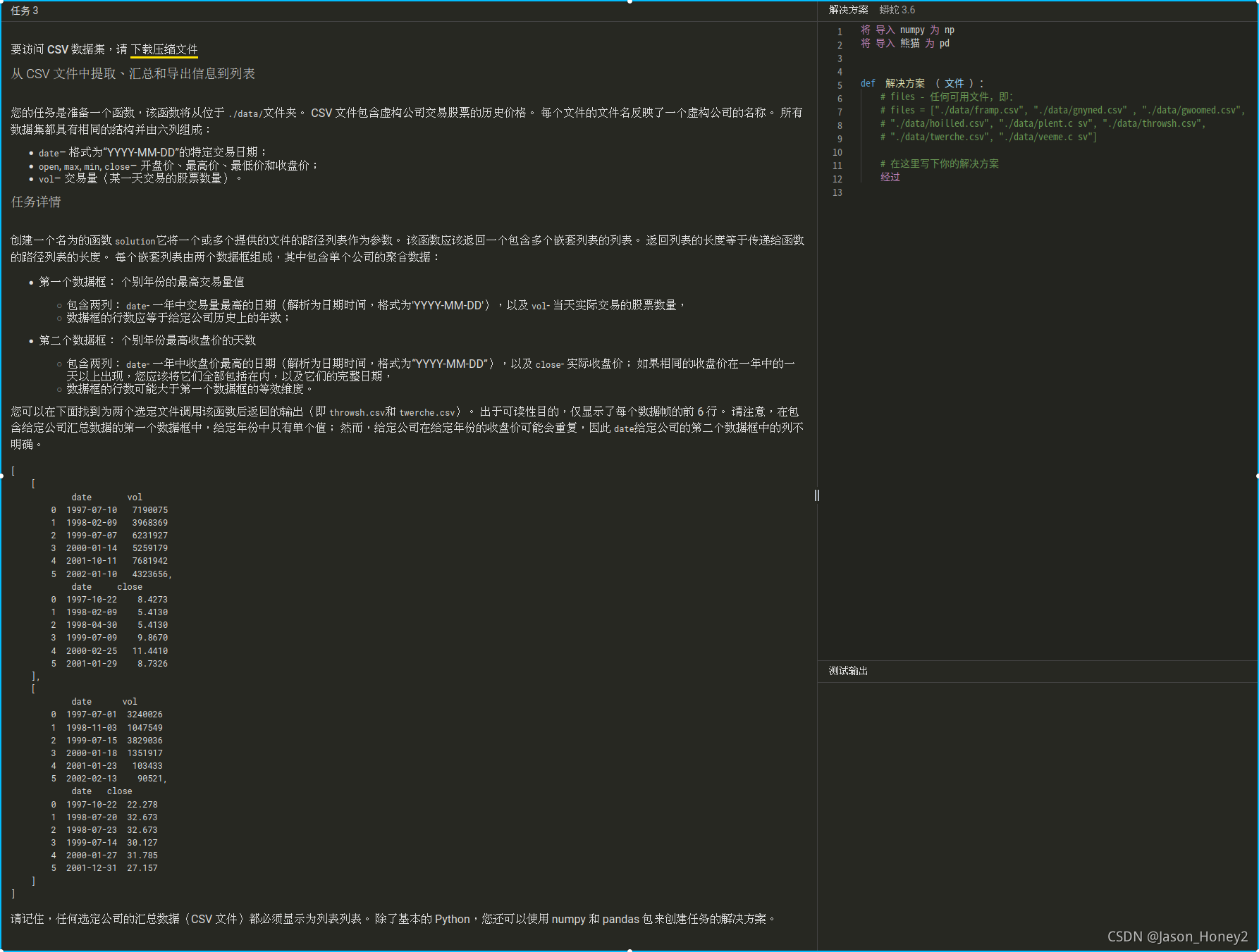Click the 蟒蛇 3.6 language label
1259x952 pixels.
coord(897,10)
